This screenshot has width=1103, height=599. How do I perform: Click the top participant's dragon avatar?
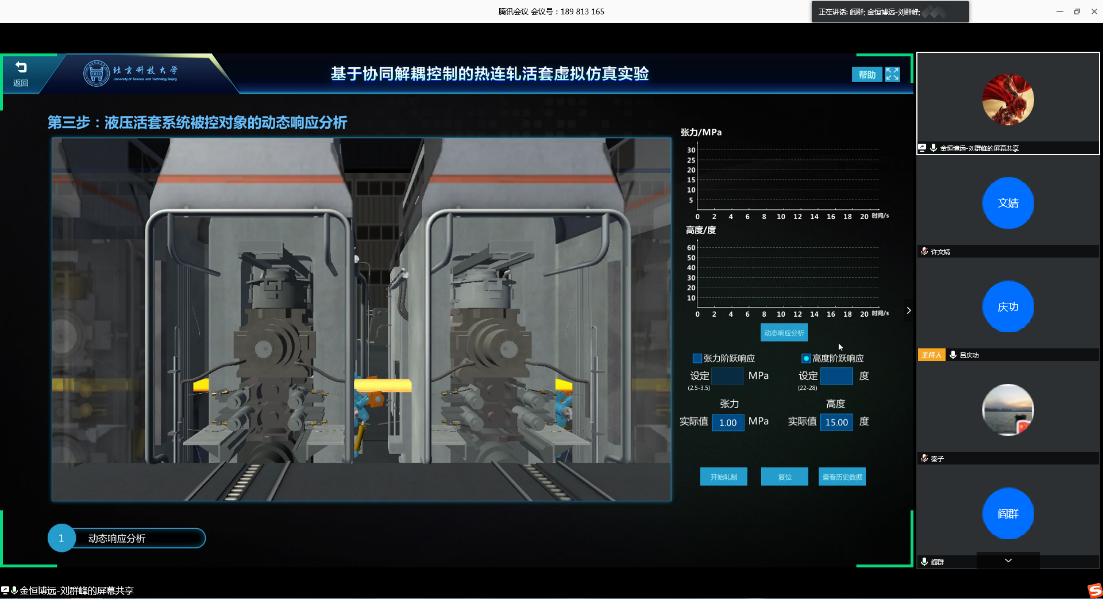[x=1008, y=100]
